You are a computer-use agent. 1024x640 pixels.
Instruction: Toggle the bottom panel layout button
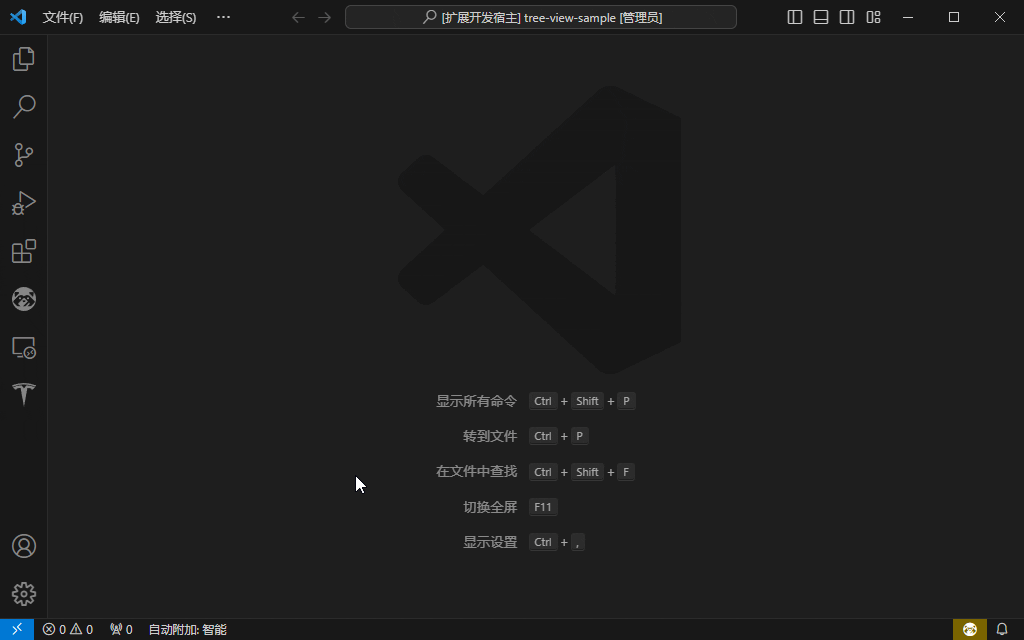[x=821, y=17]
